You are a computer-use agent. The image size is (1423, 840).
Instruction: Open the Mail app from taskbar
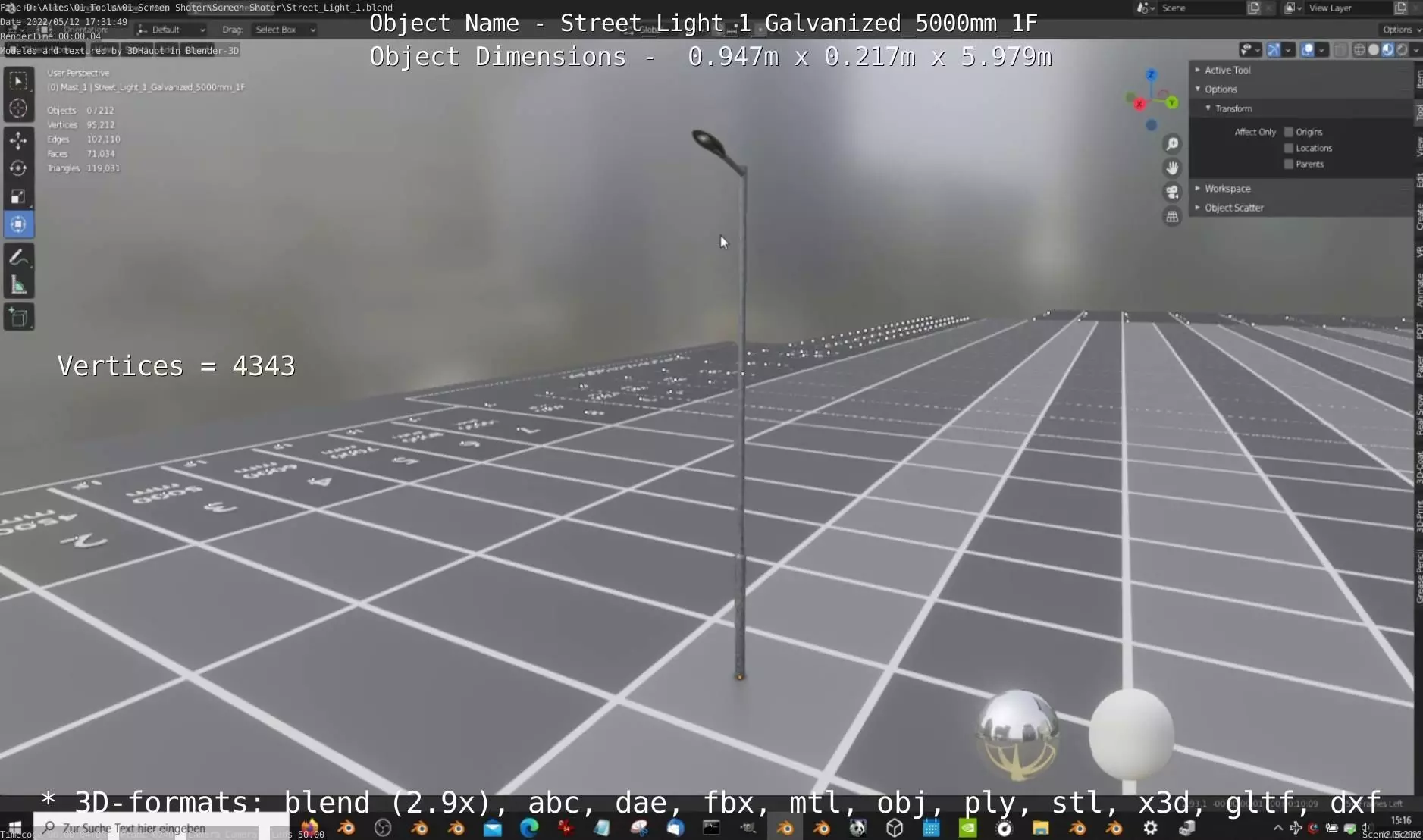click(x=493, y=828)
